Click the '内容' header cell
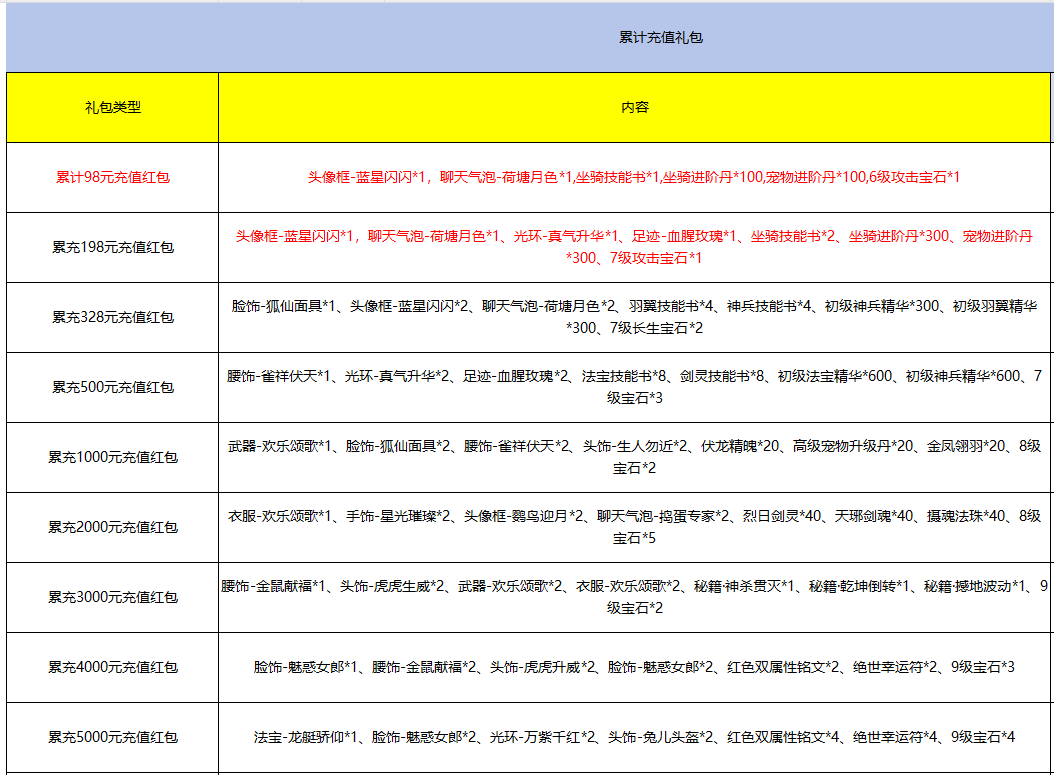This screenshot has width=1054, height=775. (x=635, y=108)
